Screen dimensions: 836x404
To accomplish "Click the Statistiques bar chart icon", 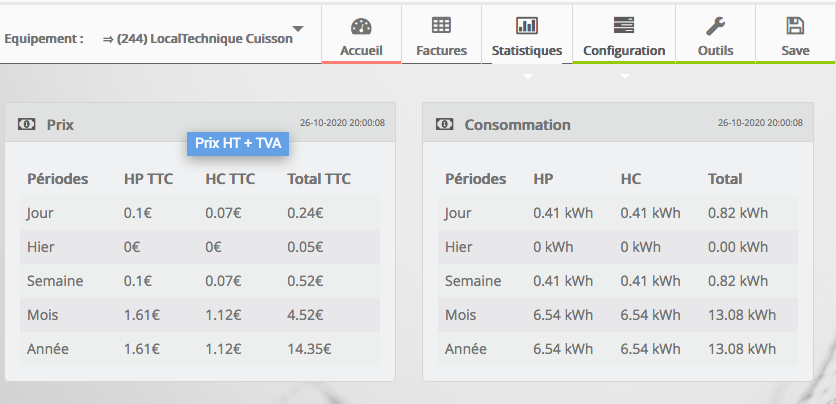I will click(x=527, y=26).
